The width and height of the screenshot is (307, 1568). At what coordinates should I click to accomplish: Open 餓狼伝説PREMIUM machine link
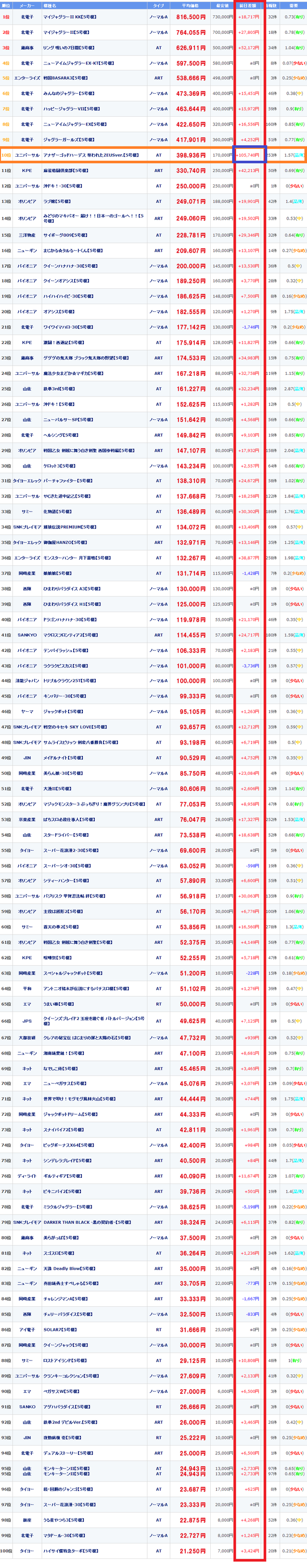tap(70, 527)
